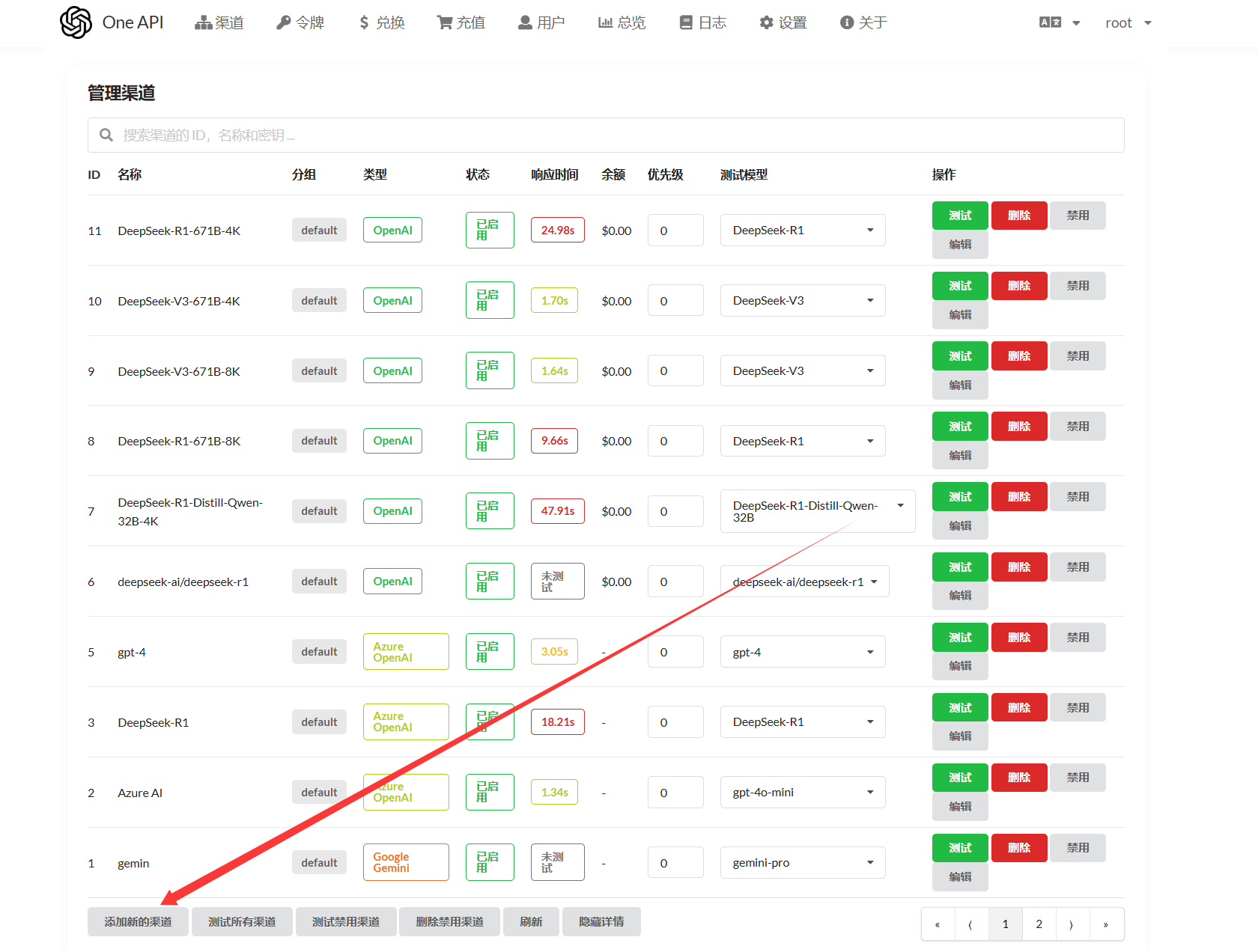Open the DeepSeek-R1-Distill-Qwen-32B test model dropdown
The height and width of the screenshot is (952, 1258).
coord(818,511)
